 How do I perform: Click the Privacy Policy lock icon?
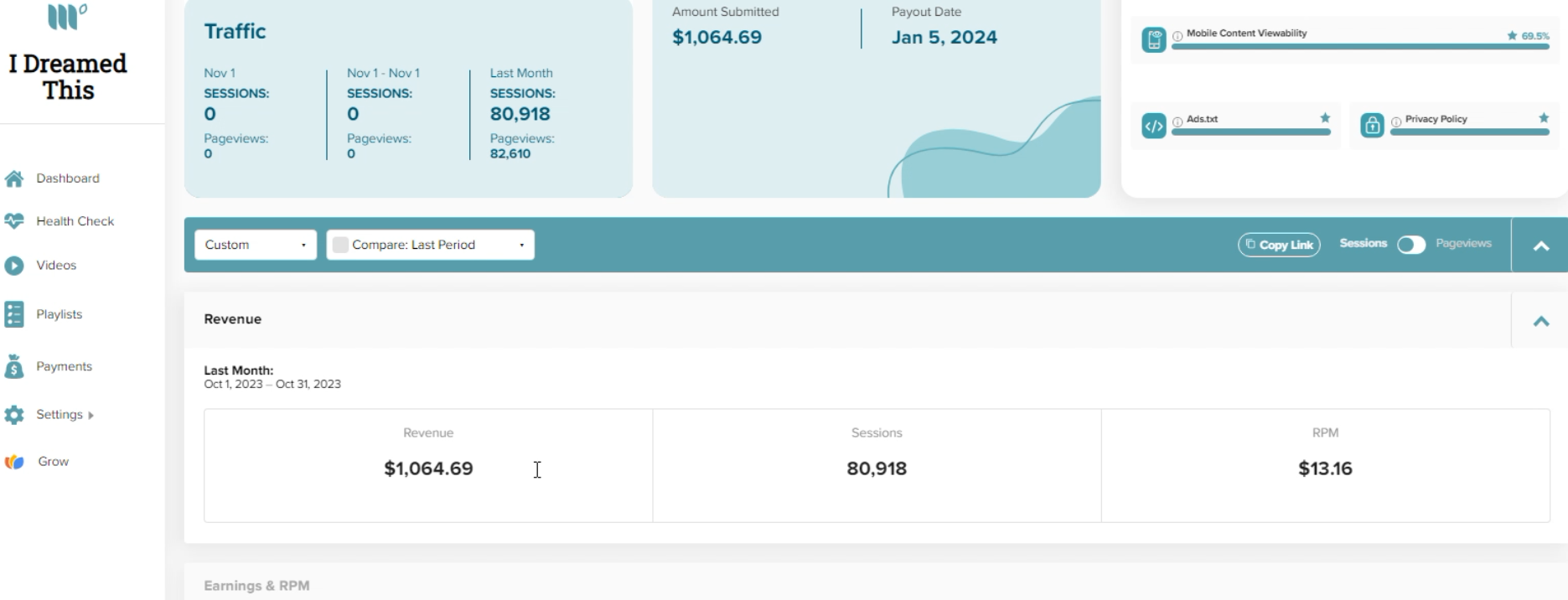coord(1372,126)
